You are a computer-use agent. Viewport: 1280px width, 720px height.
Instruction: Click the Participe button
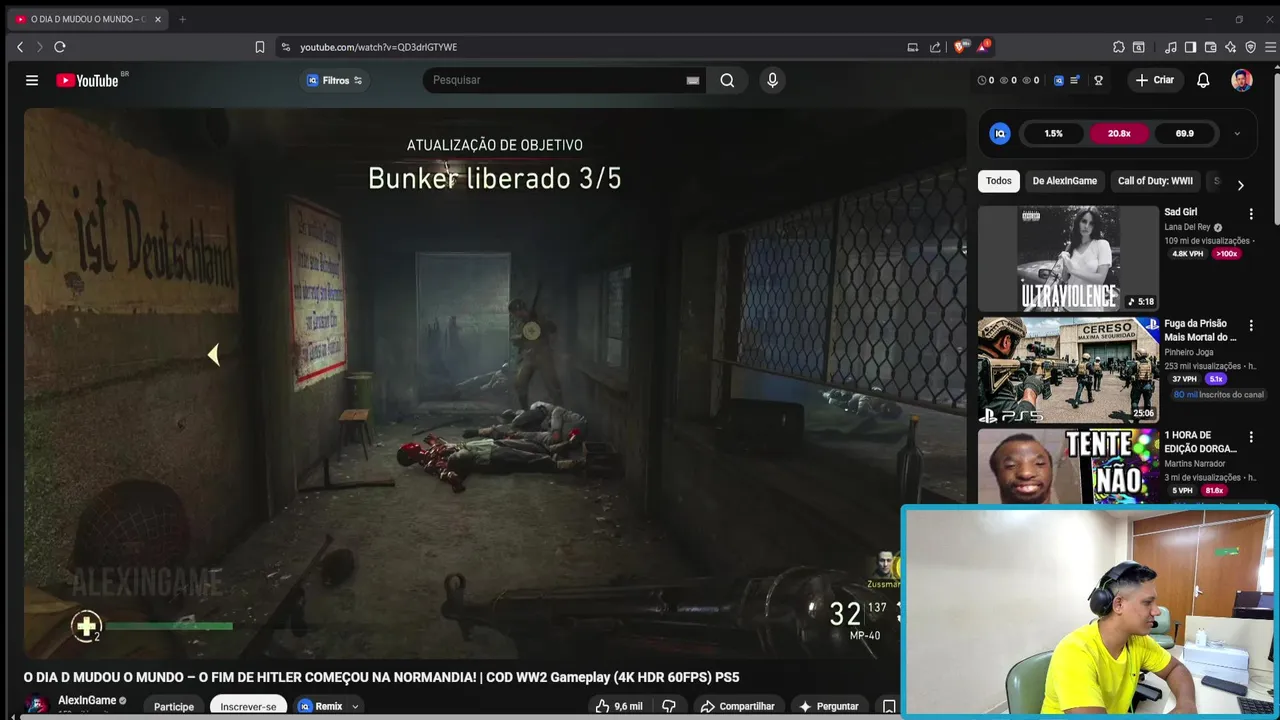(x=174, y=706)
